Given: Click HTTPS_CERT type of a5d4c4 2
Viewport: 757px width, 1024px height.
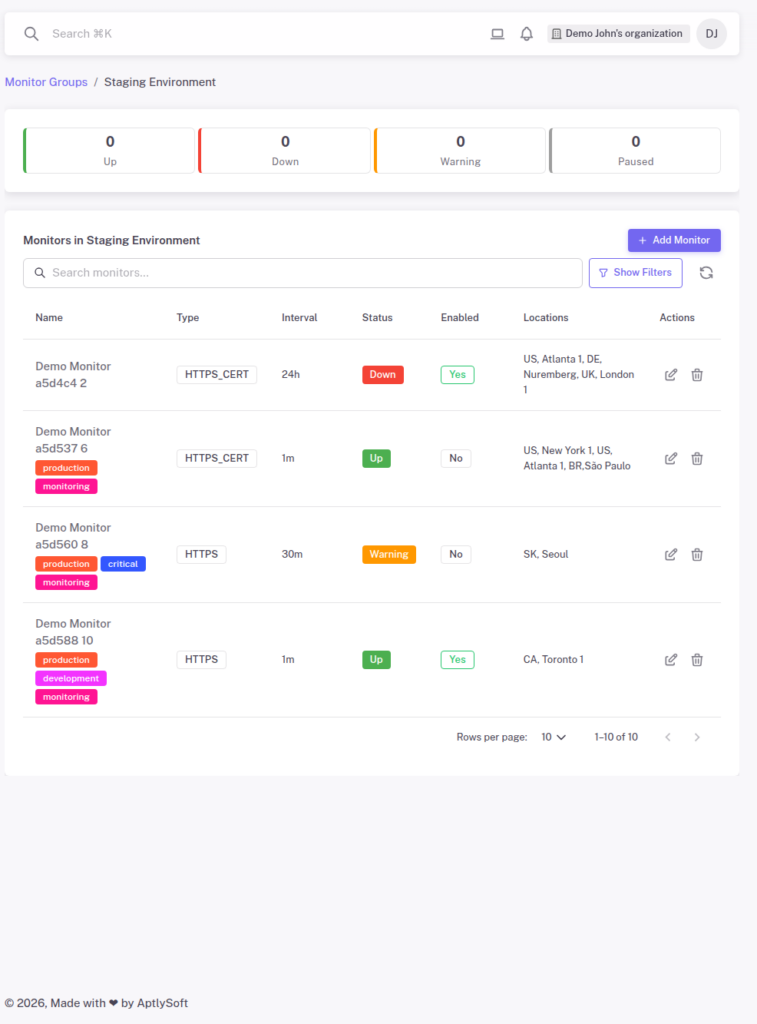Looking at the screenshot, I should click(x=216, y=375).
